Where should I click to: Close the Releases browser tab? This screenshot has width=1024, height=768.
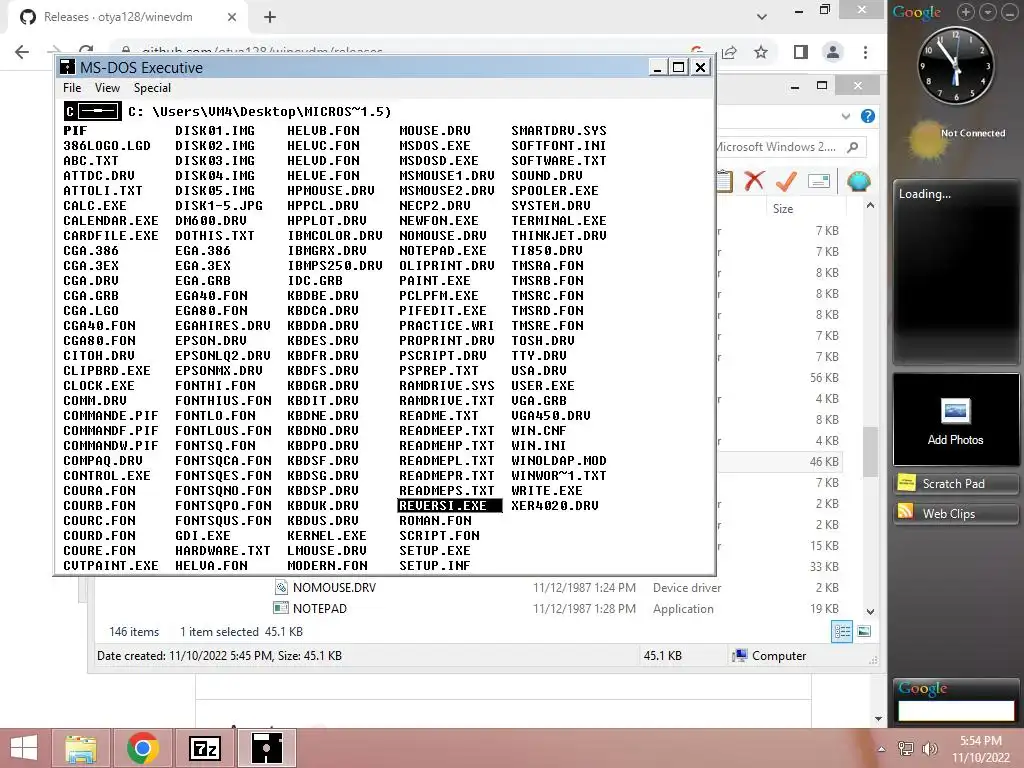232,17
